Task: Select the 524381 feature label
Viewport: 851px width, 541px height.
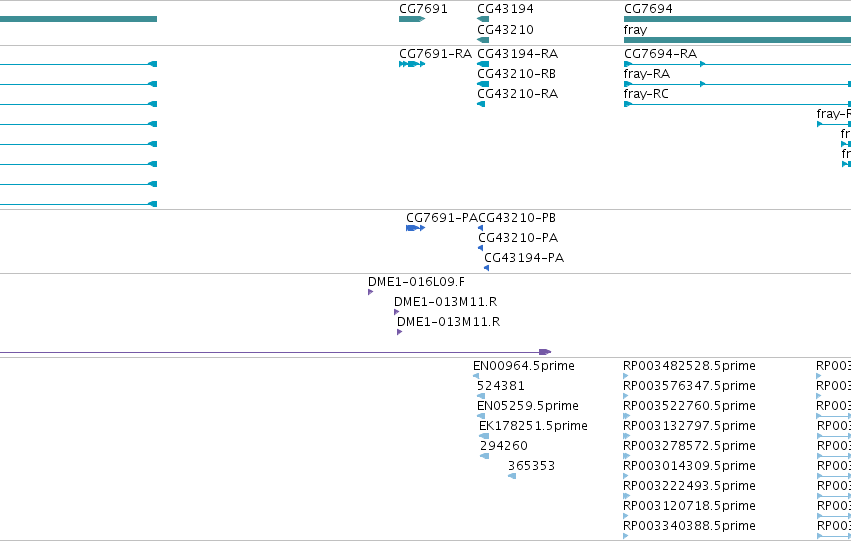Action: coord(501,386)
